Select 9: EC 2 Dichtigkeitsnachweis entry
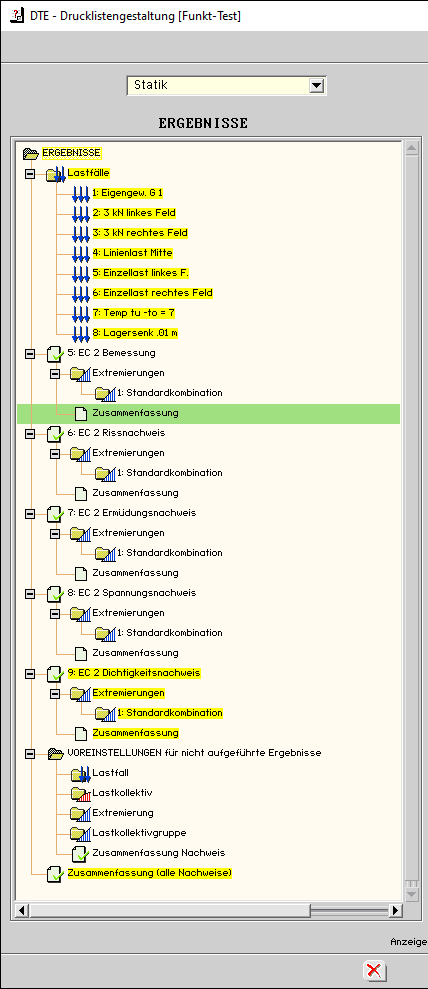The image size is (428, 989). tap(134, 673)
